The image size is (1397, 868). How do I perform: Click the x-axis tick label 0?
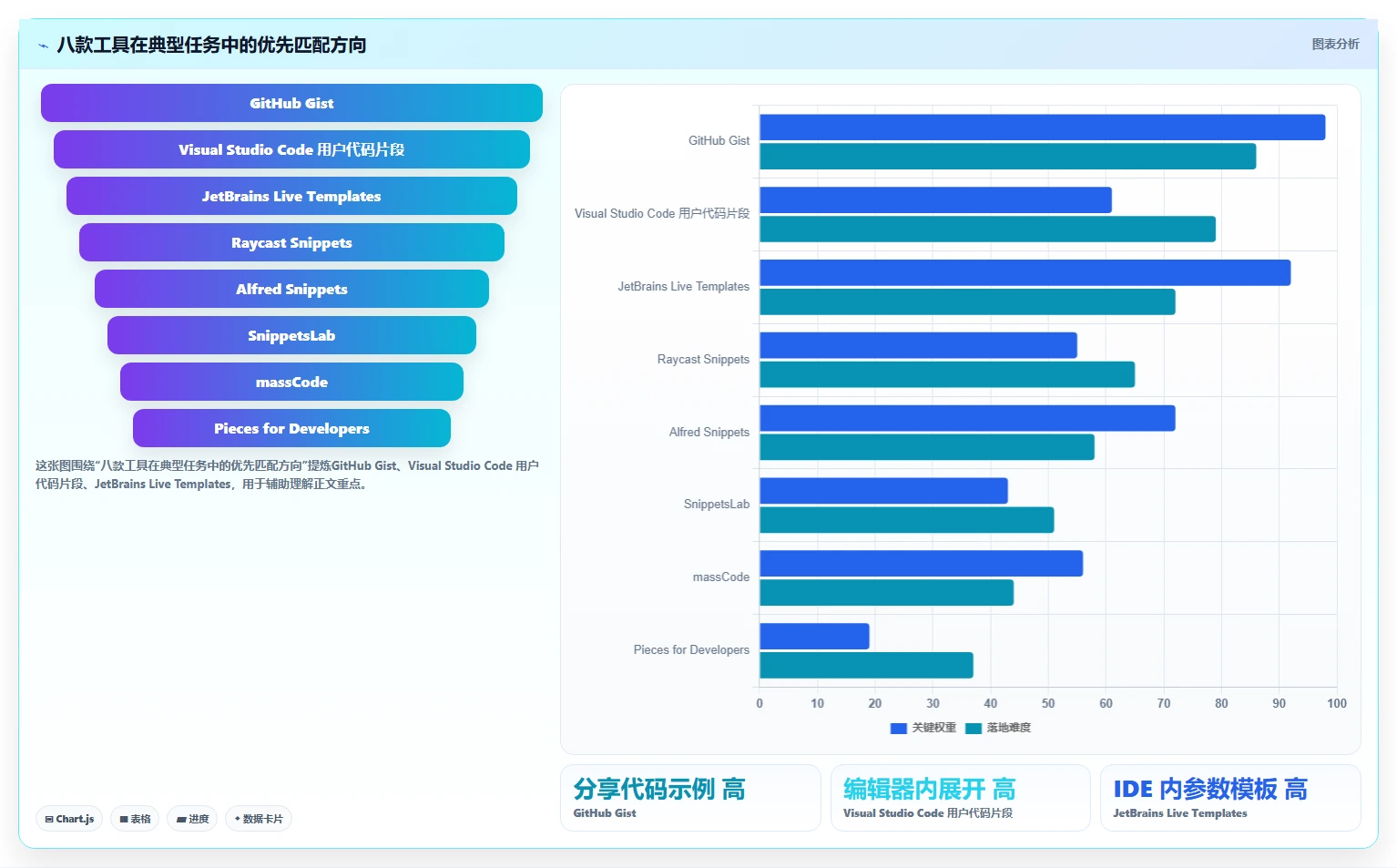tap(760, 703)
